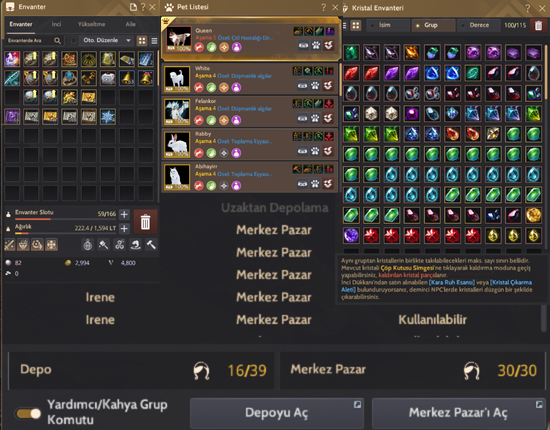
Task: Select the Grup sort radio option
Action: coord(434,25)
